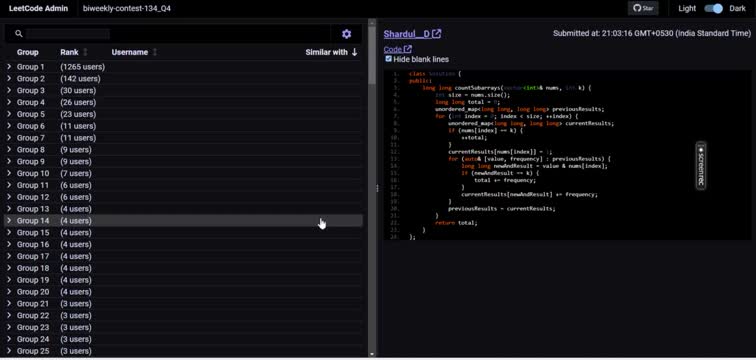Open external link icon beside Shardul__D
756x360 pixels.
click(436, 34)
